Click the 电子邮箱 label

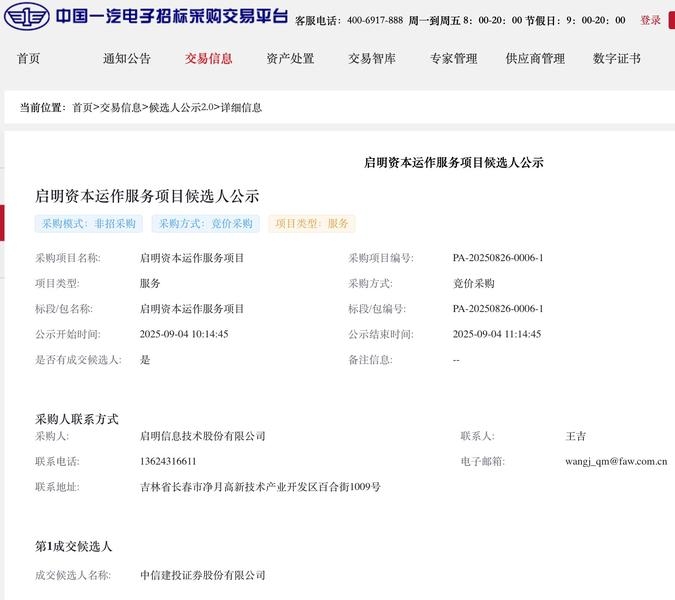pyautogui.click(x=483, y=461)
